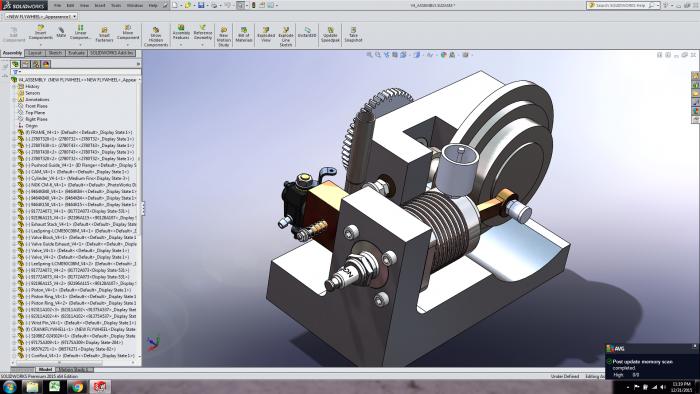Toggle Show Hidden Components
The height and width of the screenshot is (394, 700).
click(156, 36)
